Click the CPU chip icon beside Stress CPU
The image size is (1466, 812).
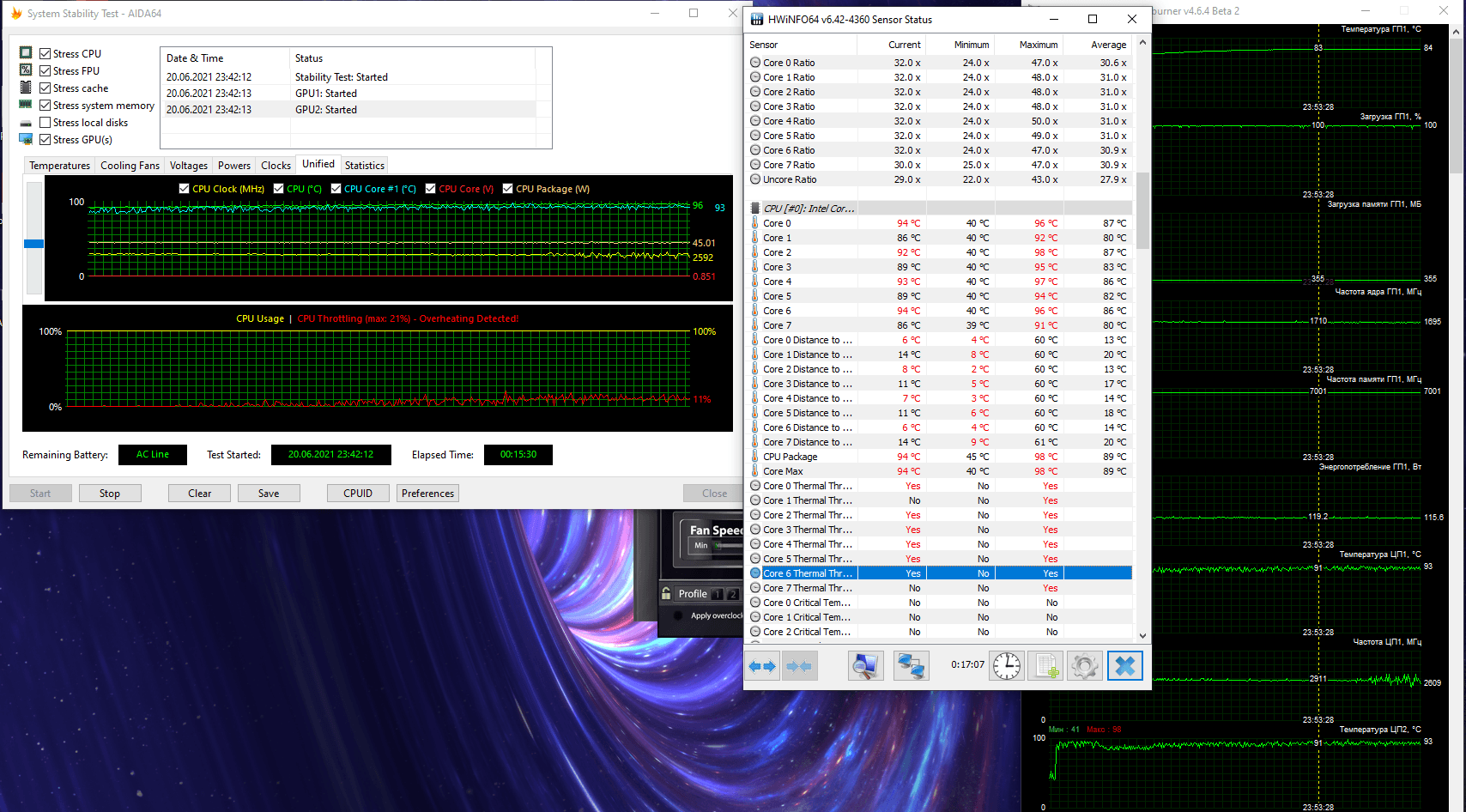[x=26, y=53]
